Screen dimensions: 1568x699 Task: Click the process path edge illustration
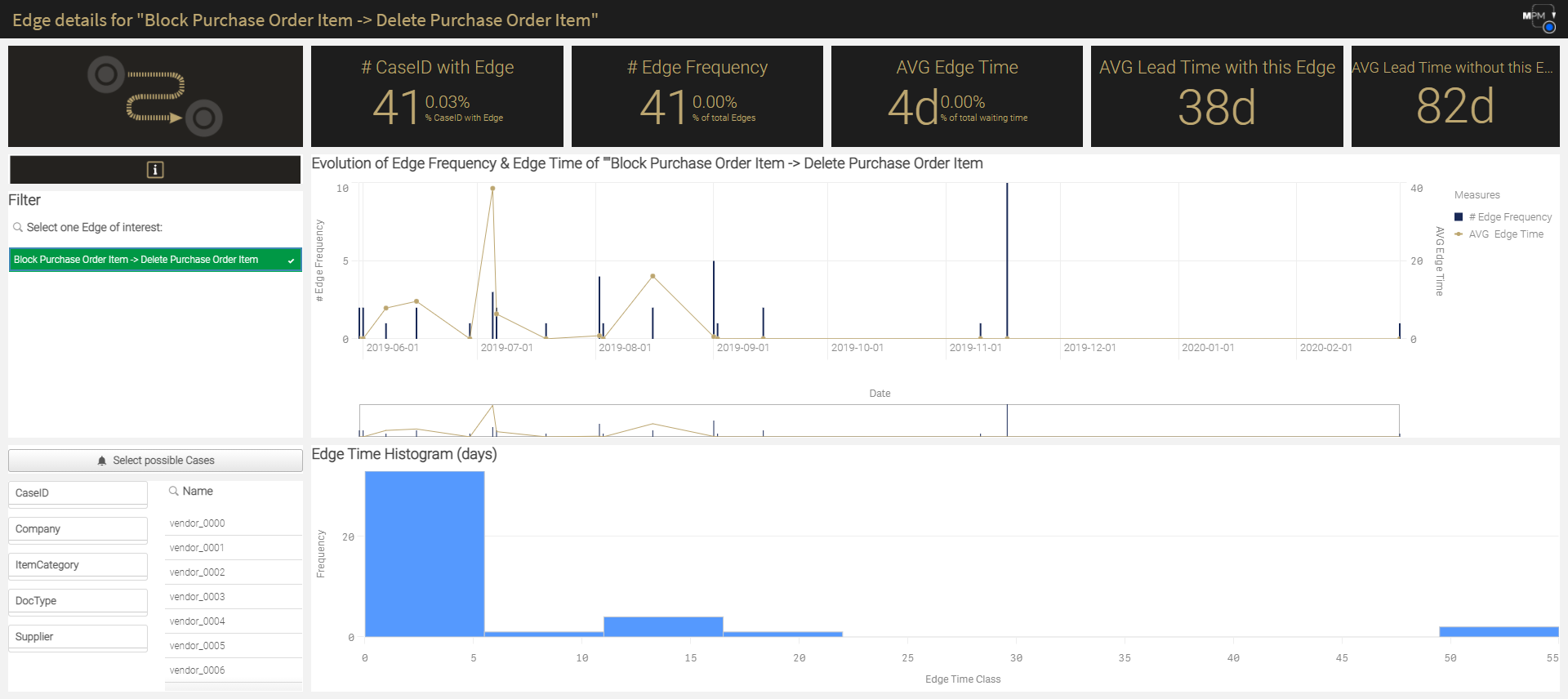[155, 96]
